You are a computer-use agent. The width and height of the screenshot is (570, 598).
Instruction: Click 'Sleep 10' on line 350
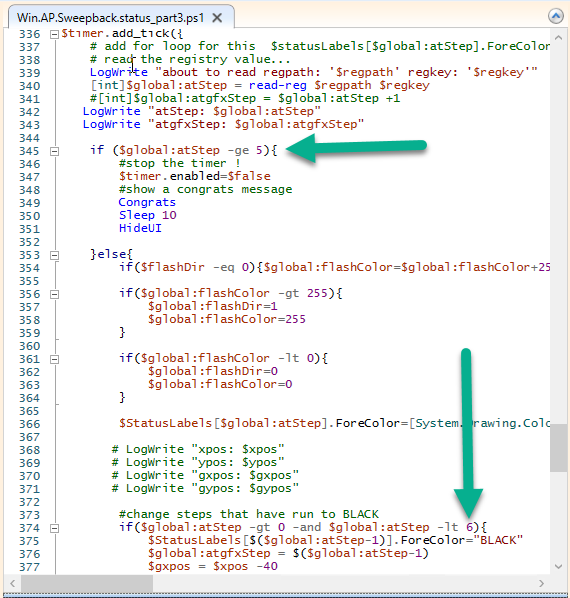point(148,215)
